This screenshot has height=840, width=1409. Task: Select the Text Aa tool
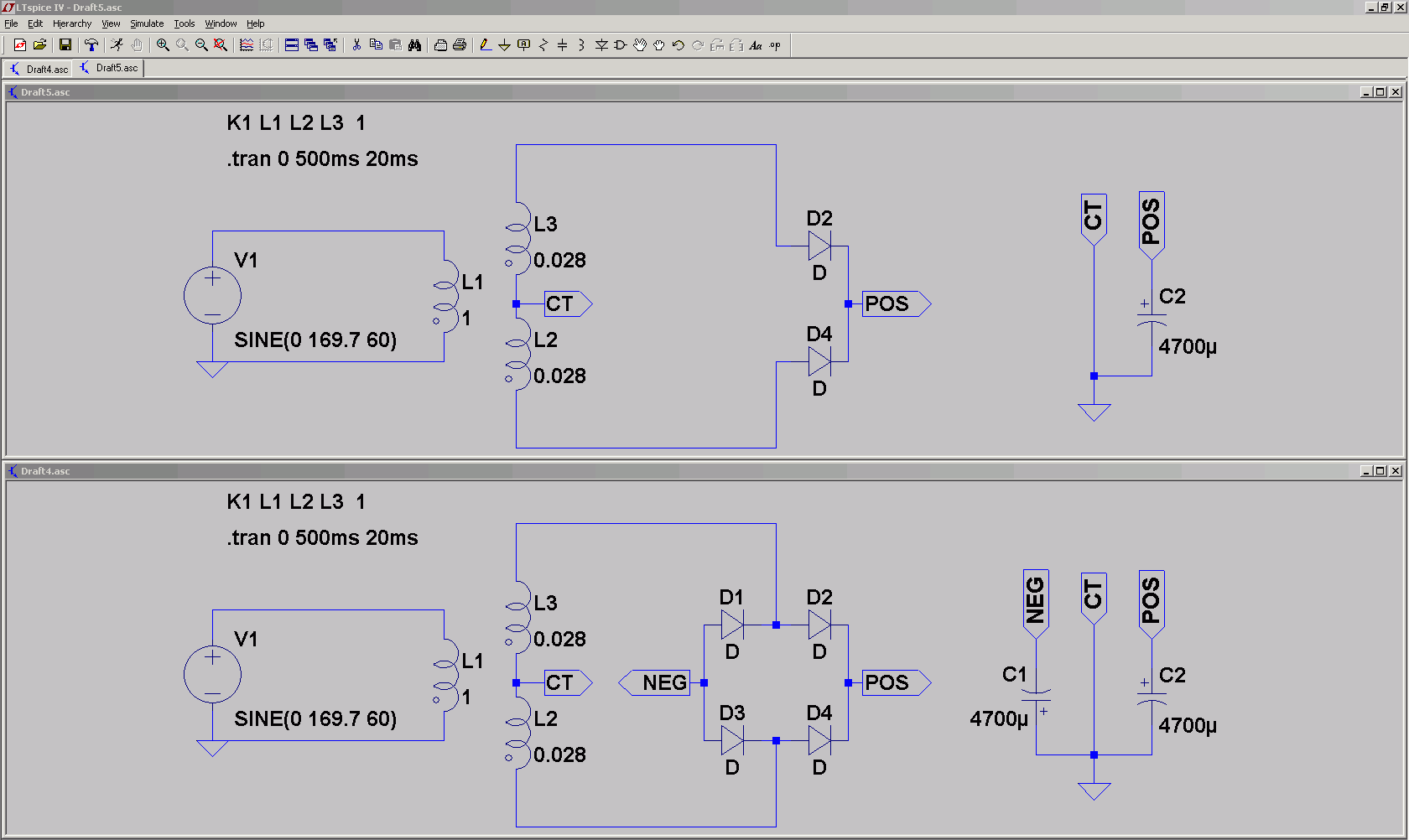point(756,45)
